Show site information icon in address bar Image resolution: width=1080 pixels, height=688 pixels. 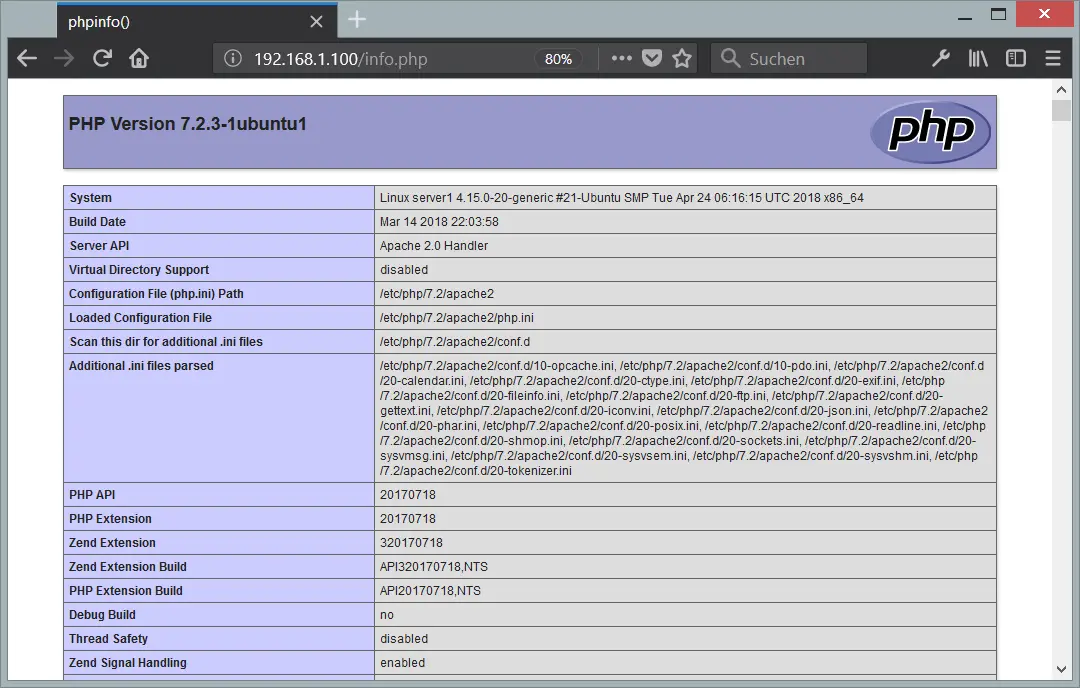pyautogui.click(x=233, y=59)
